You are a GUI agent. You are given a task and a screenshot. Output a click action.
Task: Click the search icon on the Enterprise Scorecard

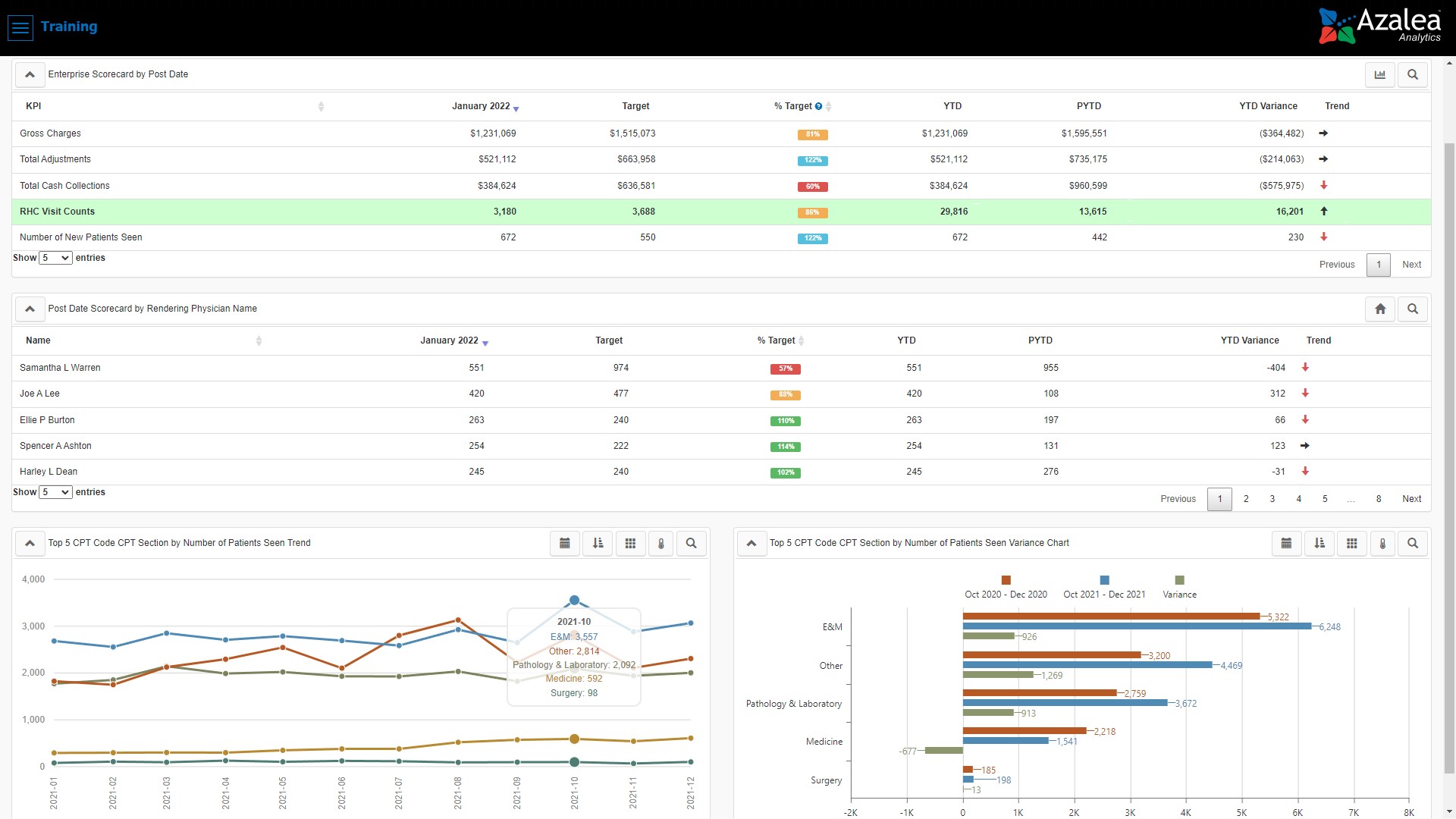[1412, 74]
